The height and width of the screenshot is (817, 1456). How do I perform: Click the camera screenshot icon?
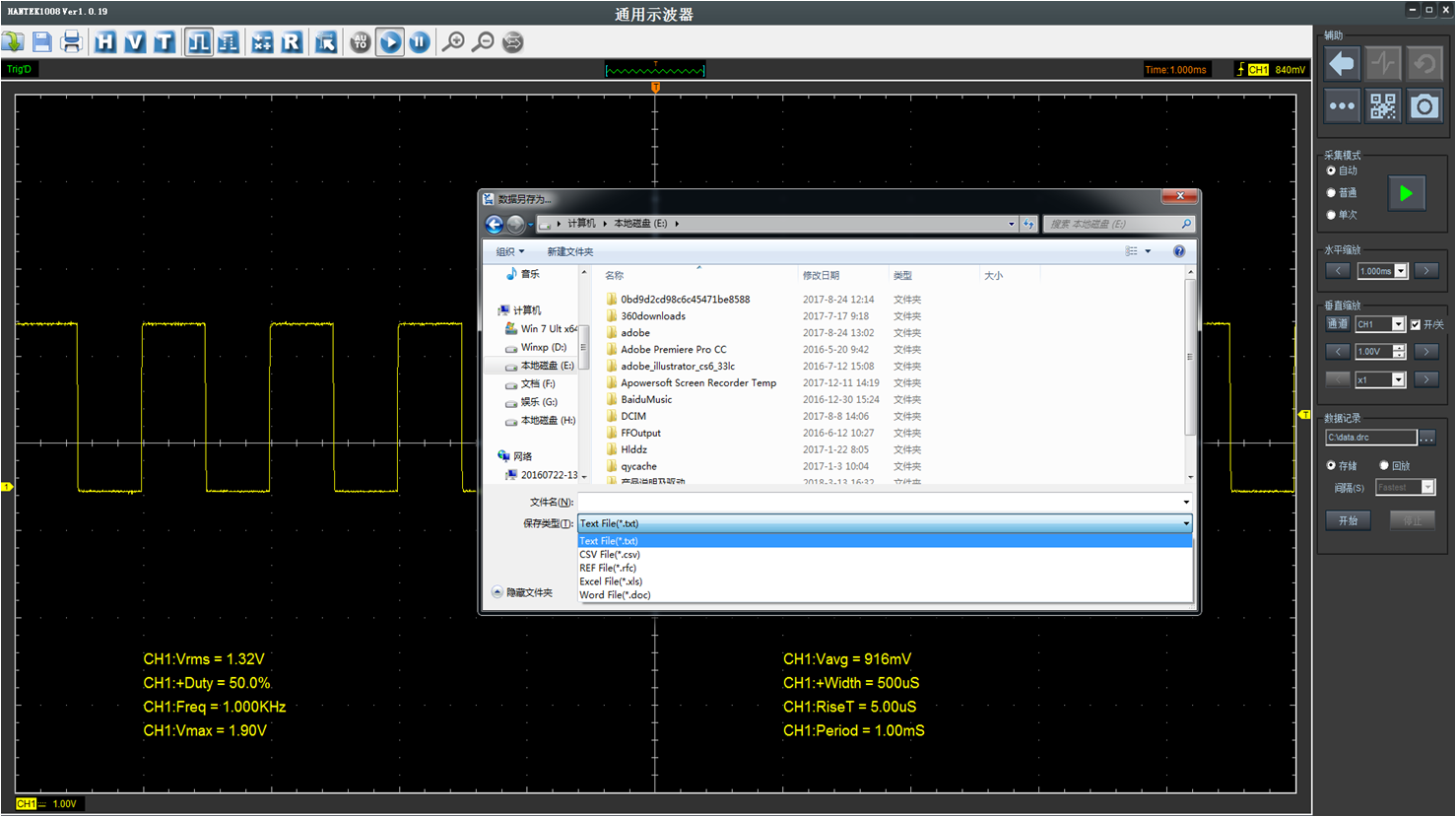[x=1423, y=106]
